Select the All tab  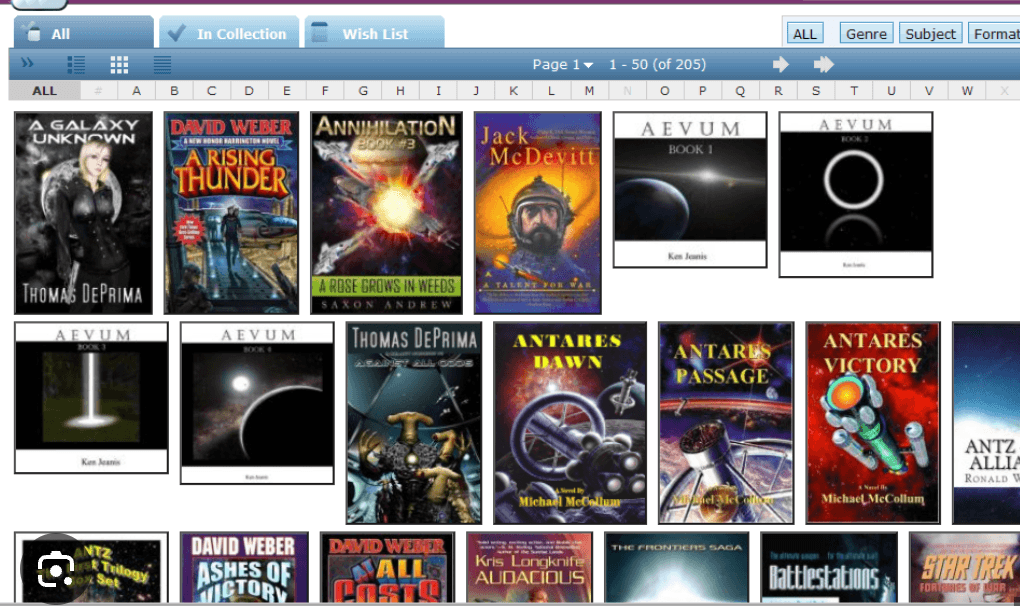tap(83, 33)
